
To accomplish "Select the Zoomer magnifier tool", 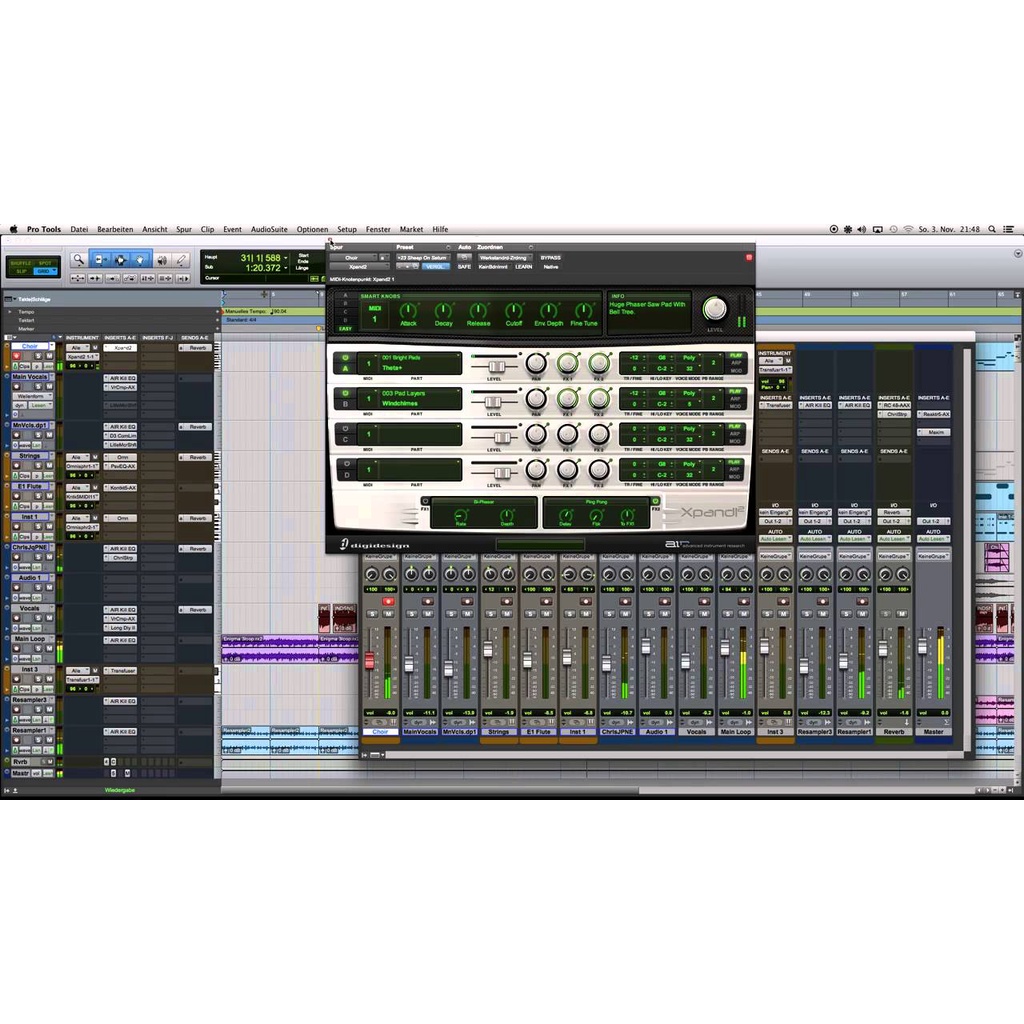I will click(78, 260).
